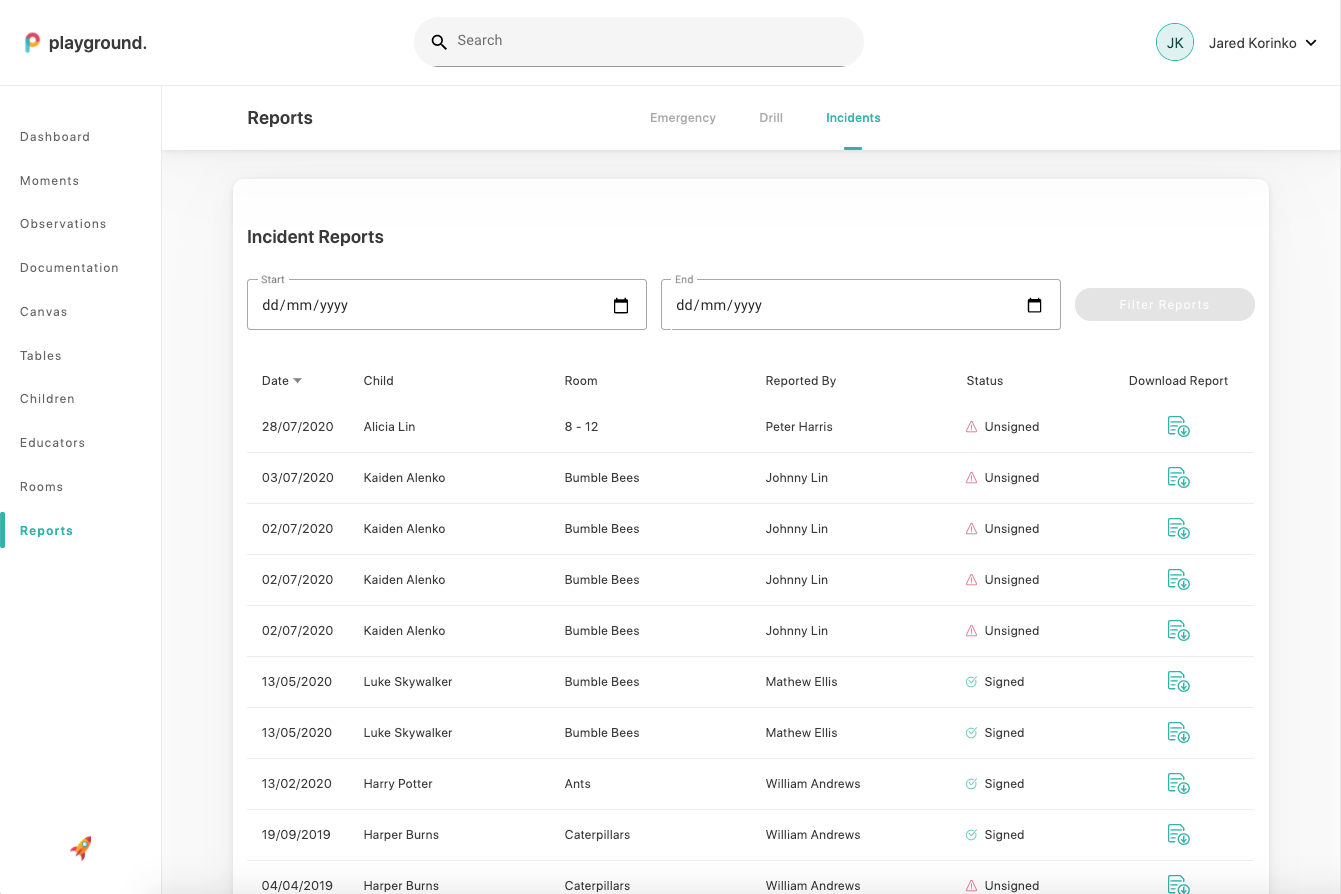Download the 03/07/2020 Kaiden Alenko report

[1178, 478]
